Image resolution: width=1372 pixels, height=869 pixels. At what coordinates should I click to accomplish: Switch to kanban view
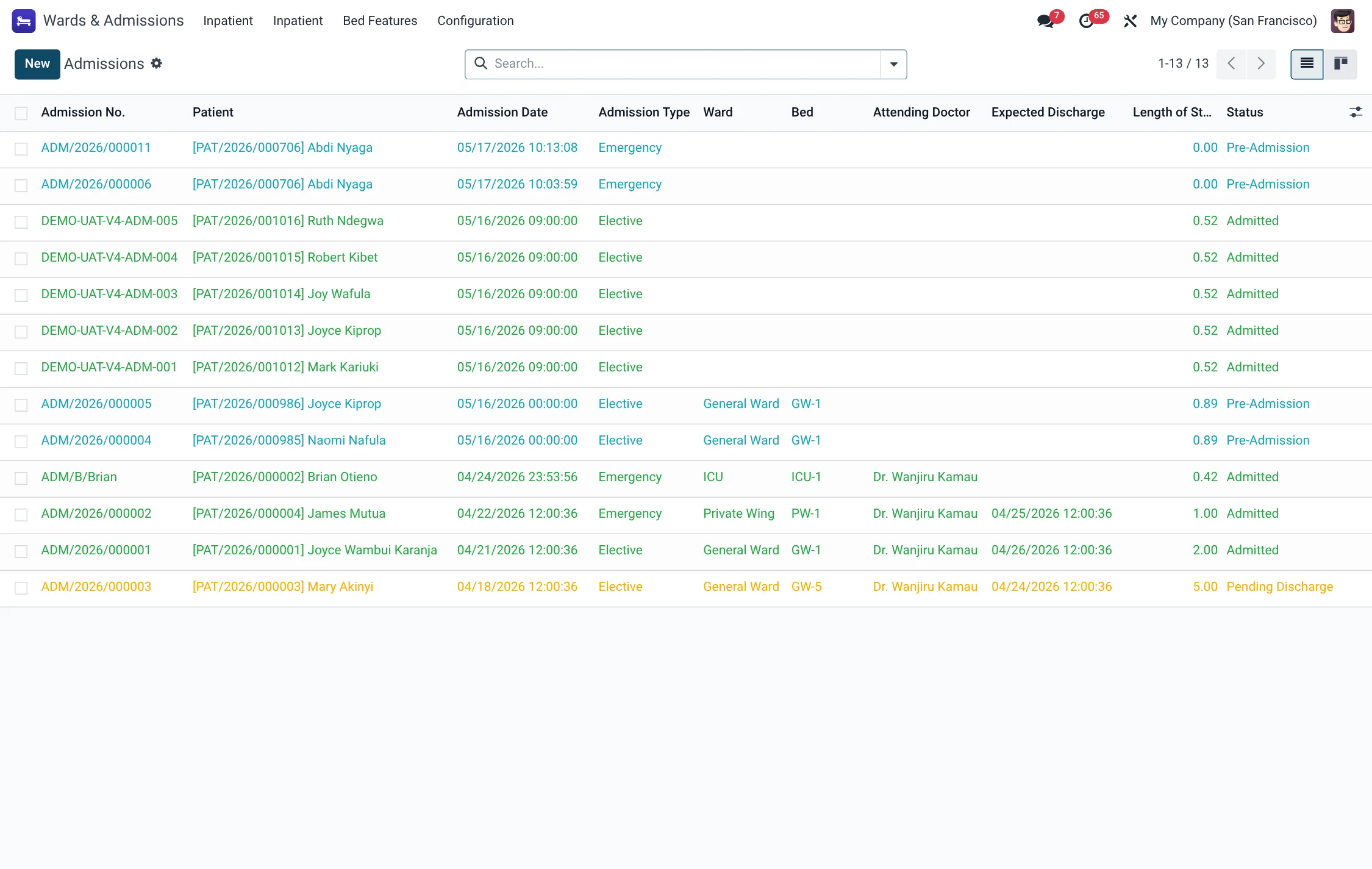point(1340,64)
